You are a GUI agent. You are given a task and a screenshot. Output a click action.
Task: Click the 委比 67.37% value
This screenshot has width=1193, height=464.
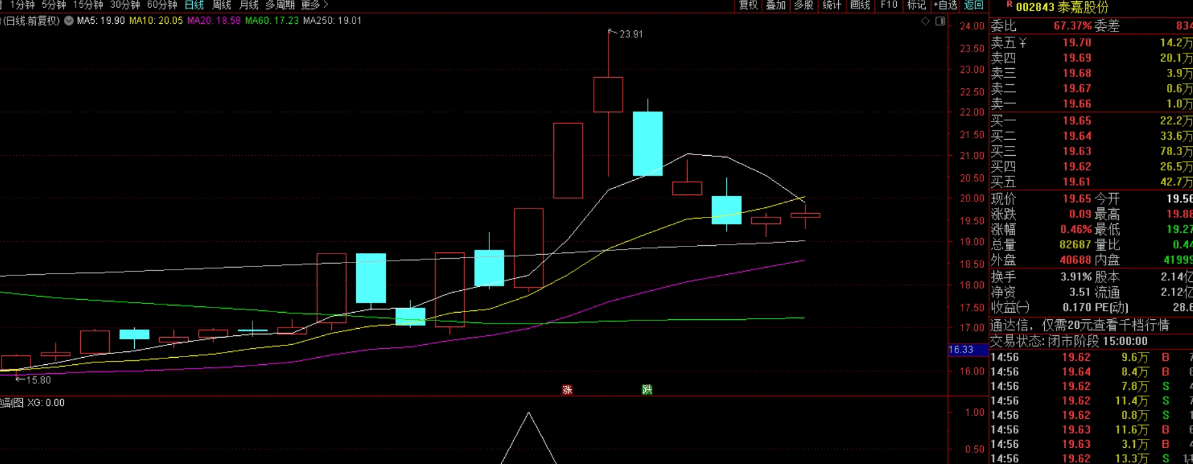click(x=1073, y=26)
